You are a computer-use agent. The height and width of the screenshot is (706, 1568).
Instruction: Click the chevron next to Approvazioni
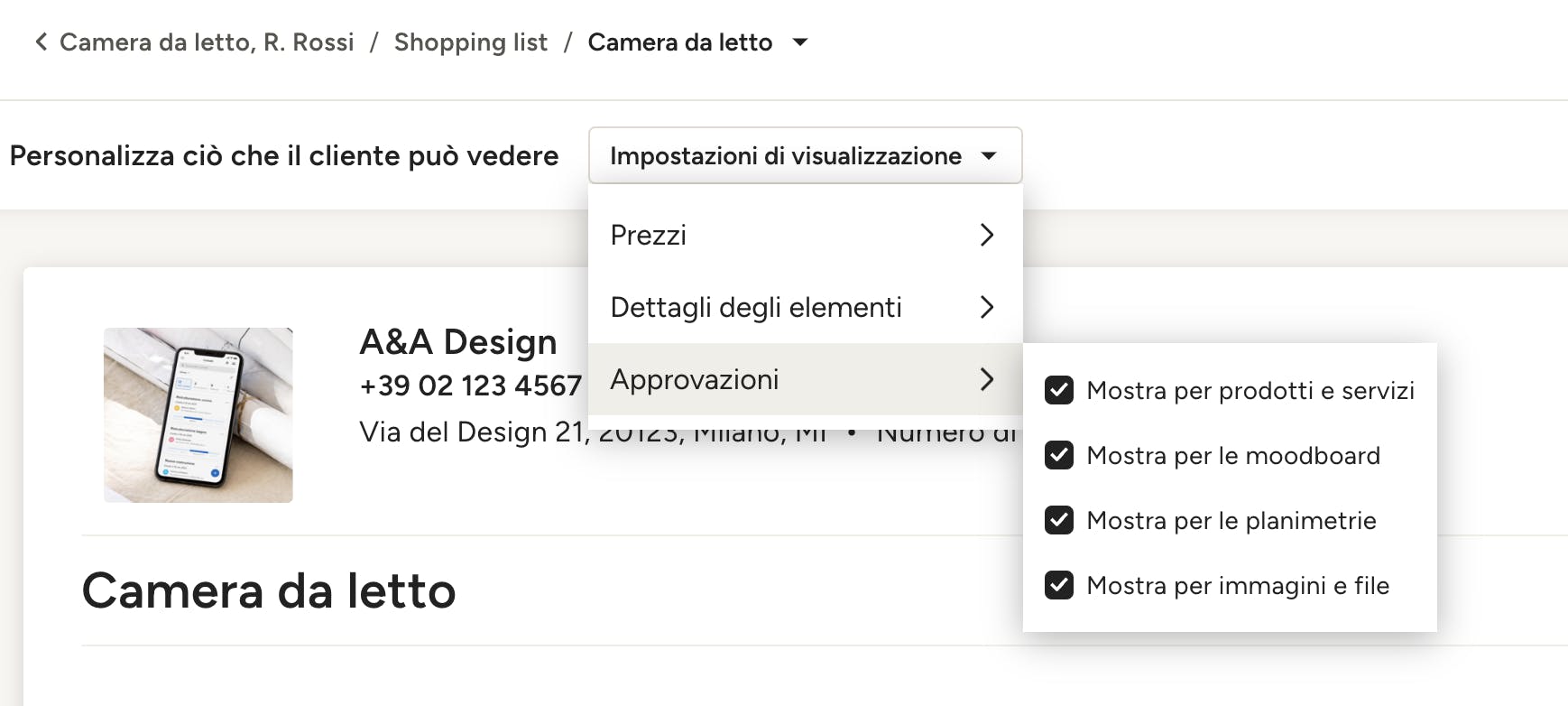(987, 379)
